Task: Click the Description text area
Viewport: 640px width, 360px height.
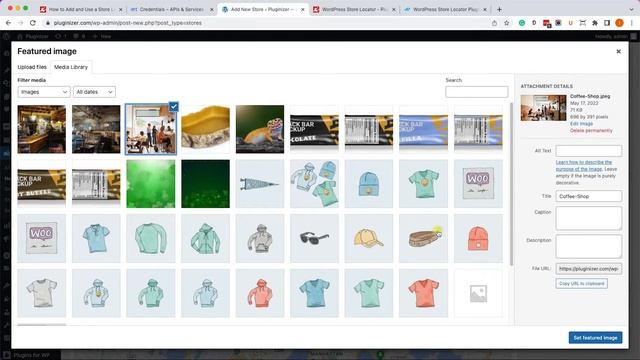Action: coord(589,246)
